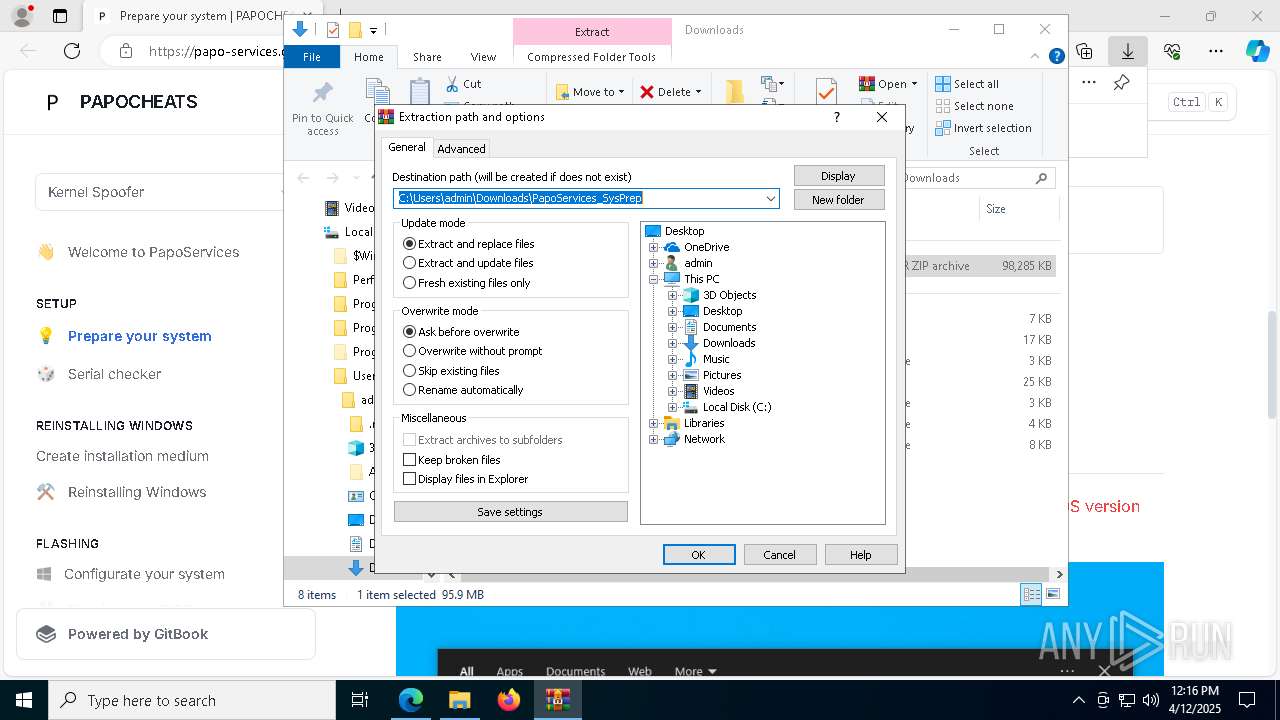Viewport: 1280px width, 720px height.
Task: Open Prepare your system page link
Action: [x=140, y=336]
